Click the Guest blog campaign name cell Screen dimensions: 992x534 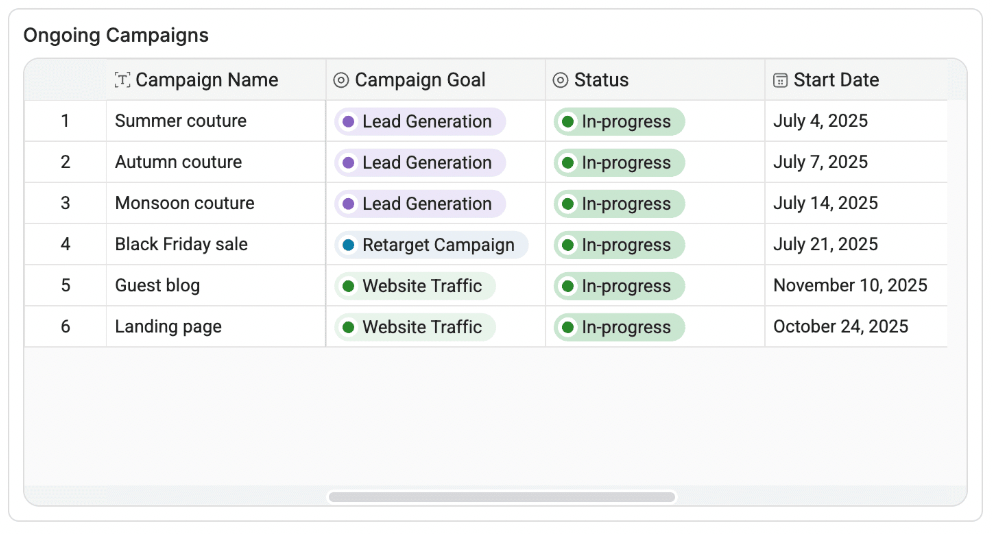(158, 286)
